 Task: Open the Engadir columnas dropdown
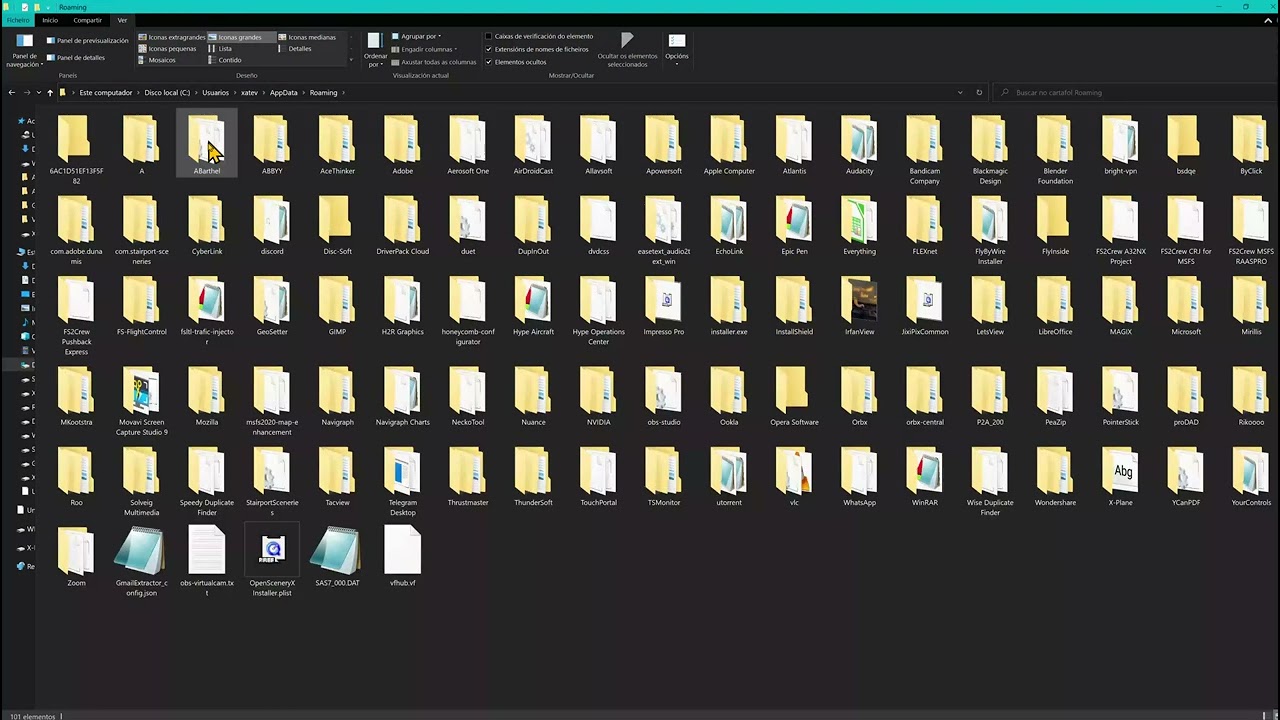coord(424,49)
